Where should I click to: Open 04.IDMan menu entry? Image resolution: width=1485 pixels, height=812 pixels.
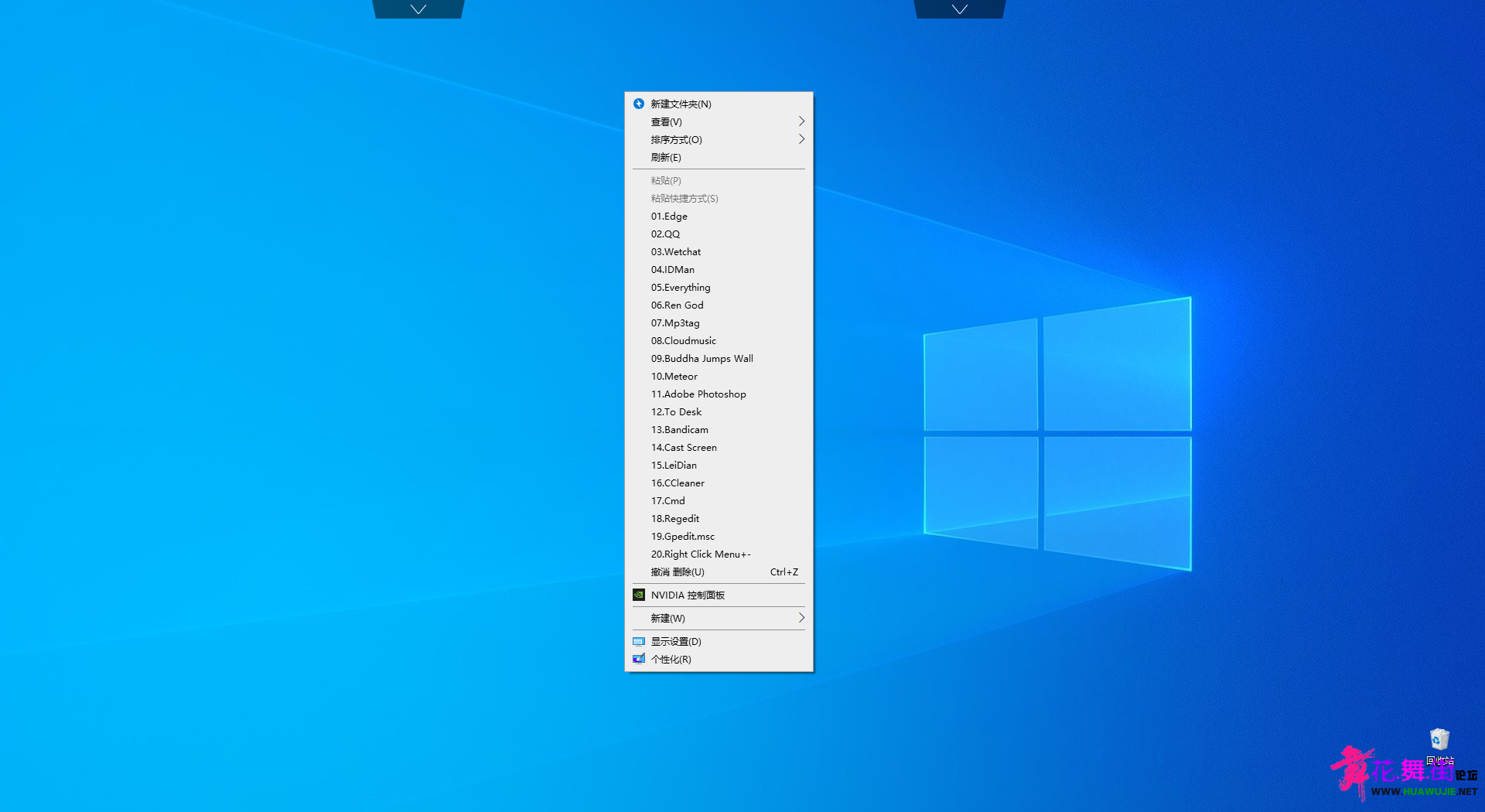[719, 269]
